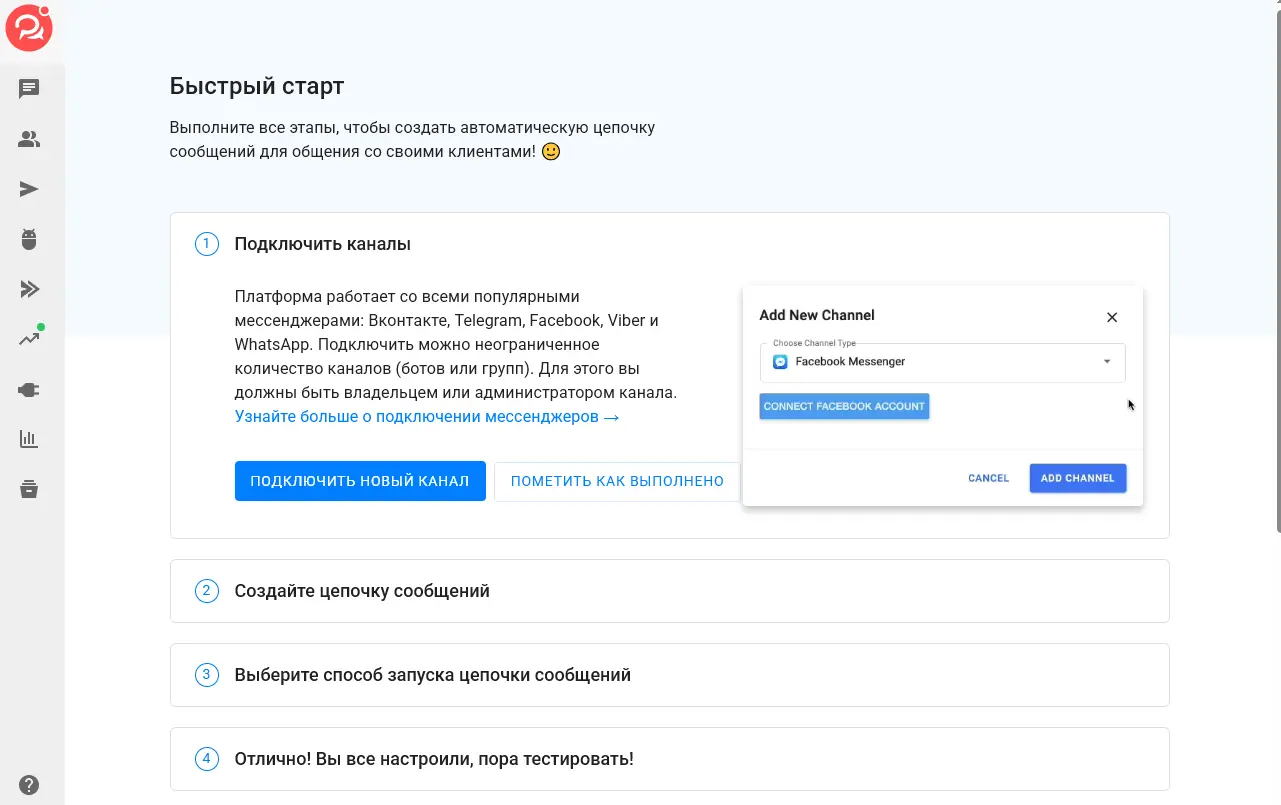Close the 'Add New Channel' dialog
Image resolution: width=1281 pixels, height=805 pixels.
[x=1111, y=317]
